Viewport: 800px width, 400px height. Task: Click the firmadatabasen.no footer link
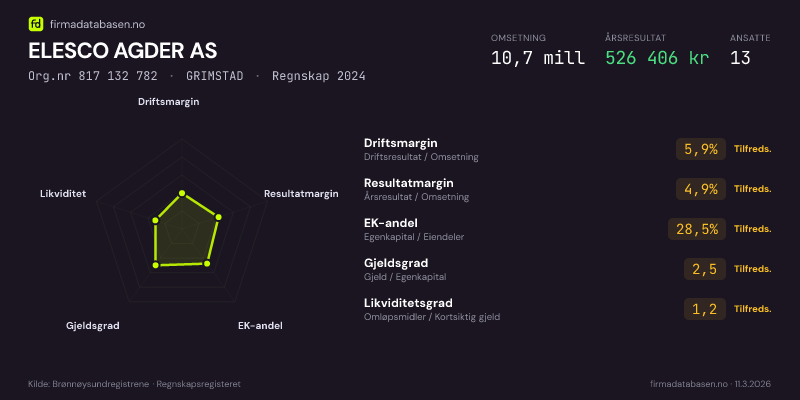(688, 384)
